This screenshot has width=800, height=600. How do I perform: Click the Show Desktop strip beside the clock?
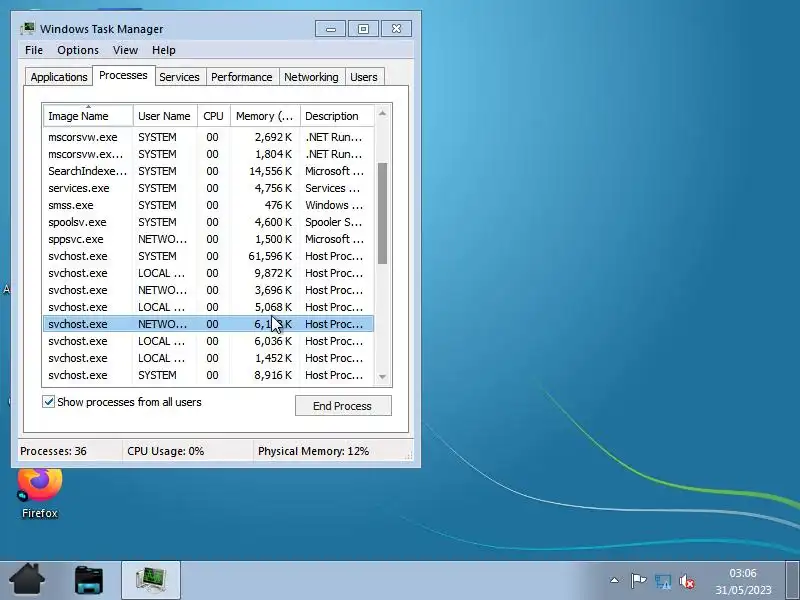coord(793,580)
